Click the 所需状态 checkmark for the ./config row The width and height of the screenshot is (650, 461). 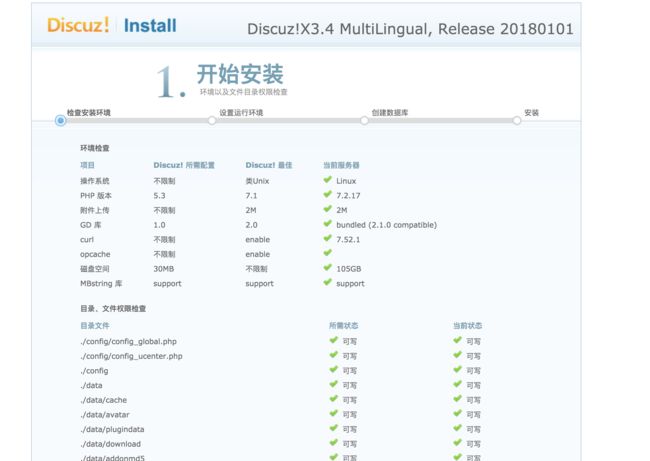[334, 369]
